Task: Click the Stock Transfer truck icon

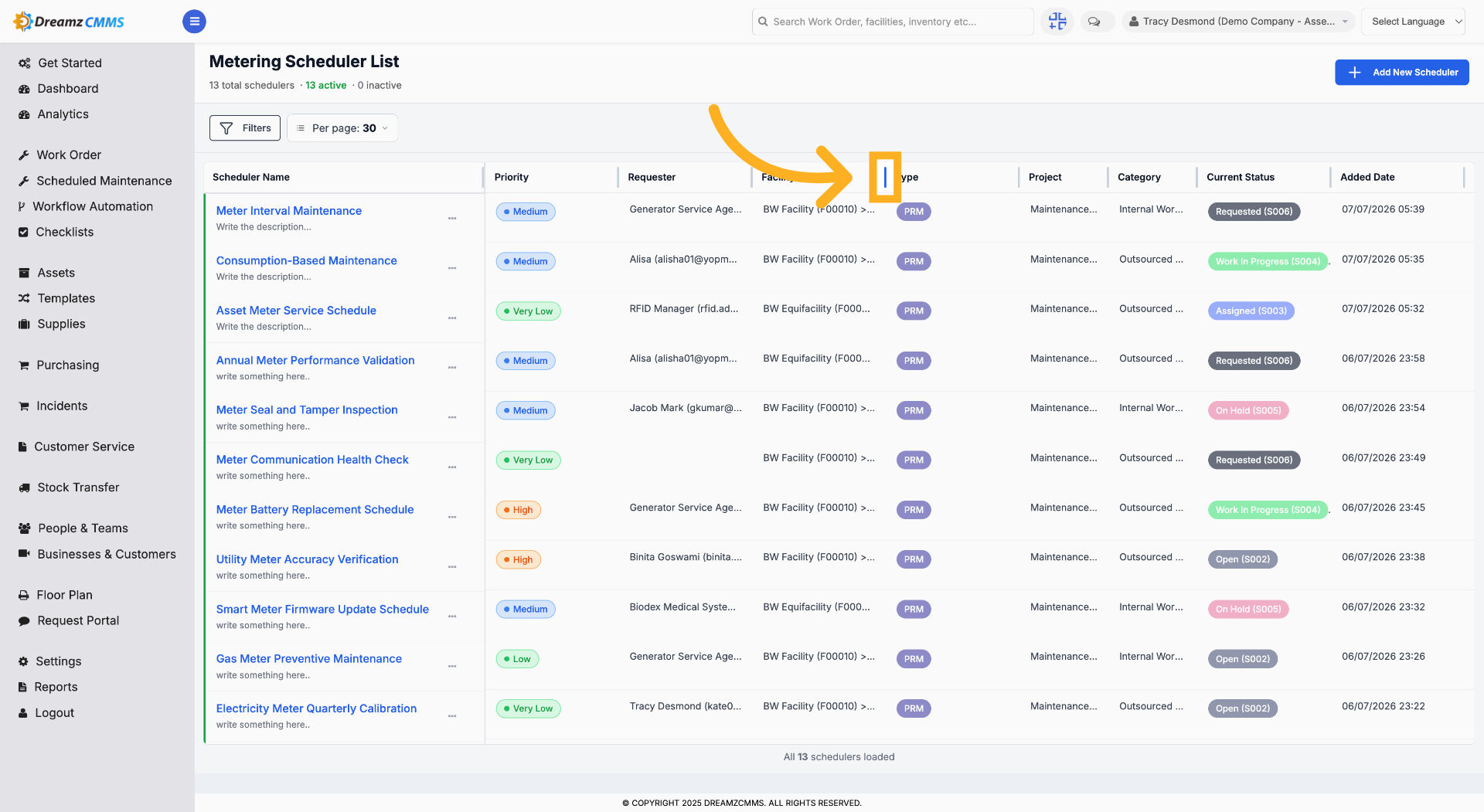Action: point(24,488)
